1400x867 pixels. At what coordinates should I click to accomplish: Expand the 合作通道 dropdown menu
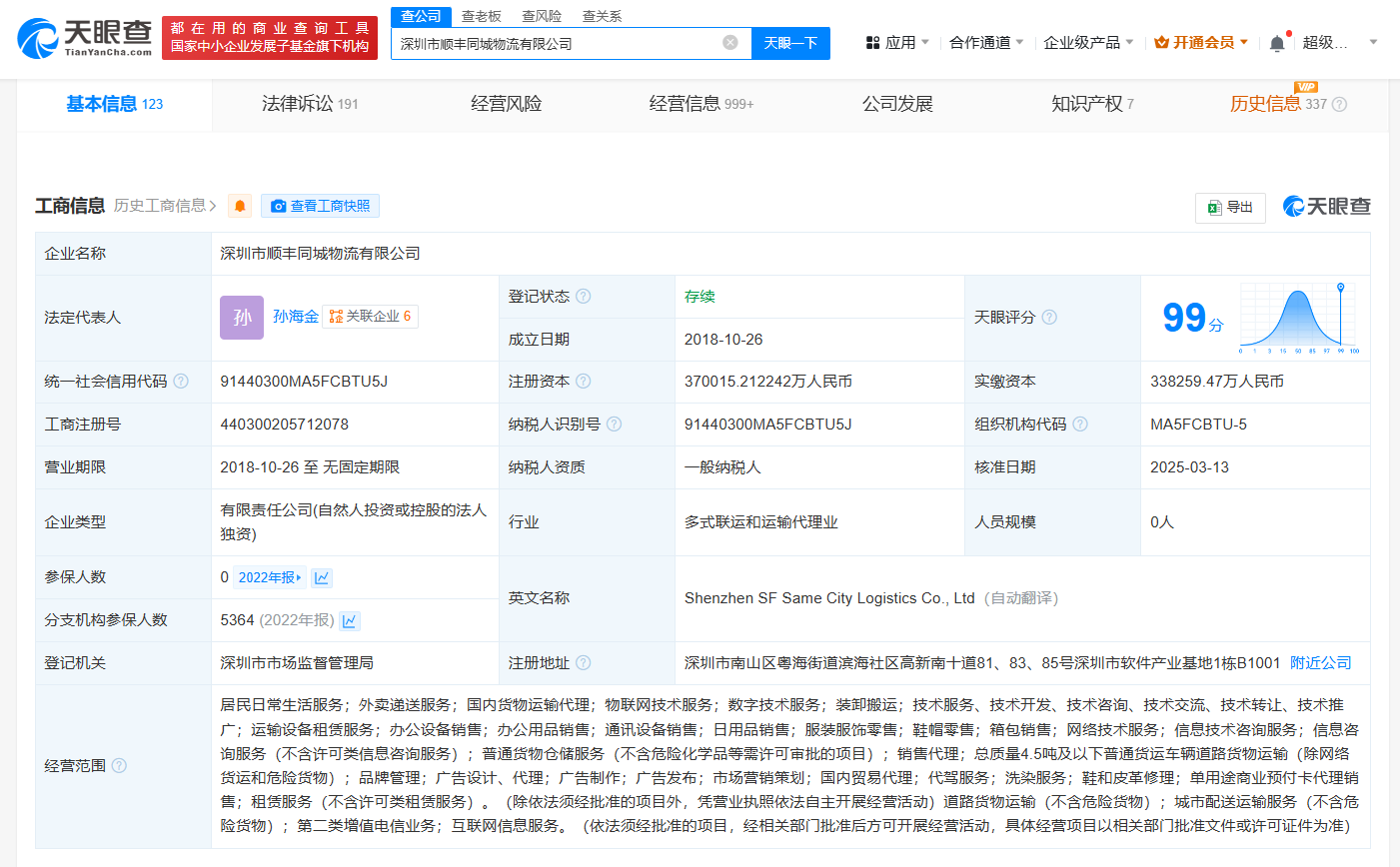(x=987, y=42)
